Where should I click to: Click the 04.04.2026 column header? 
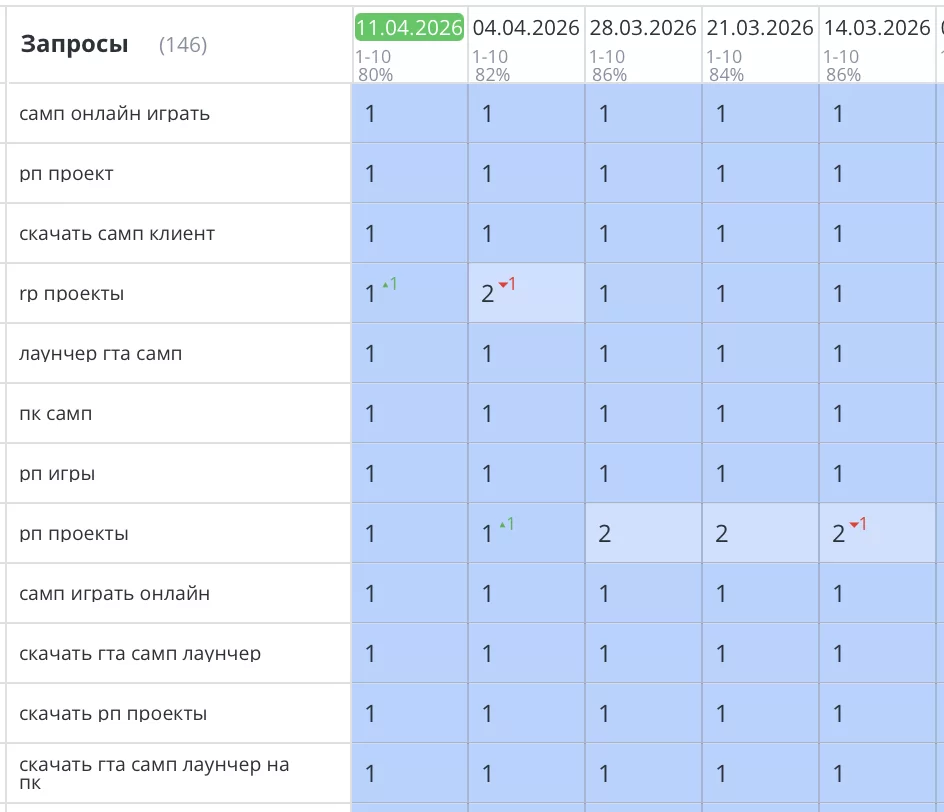pyautogui.click(x=525, y=28)
